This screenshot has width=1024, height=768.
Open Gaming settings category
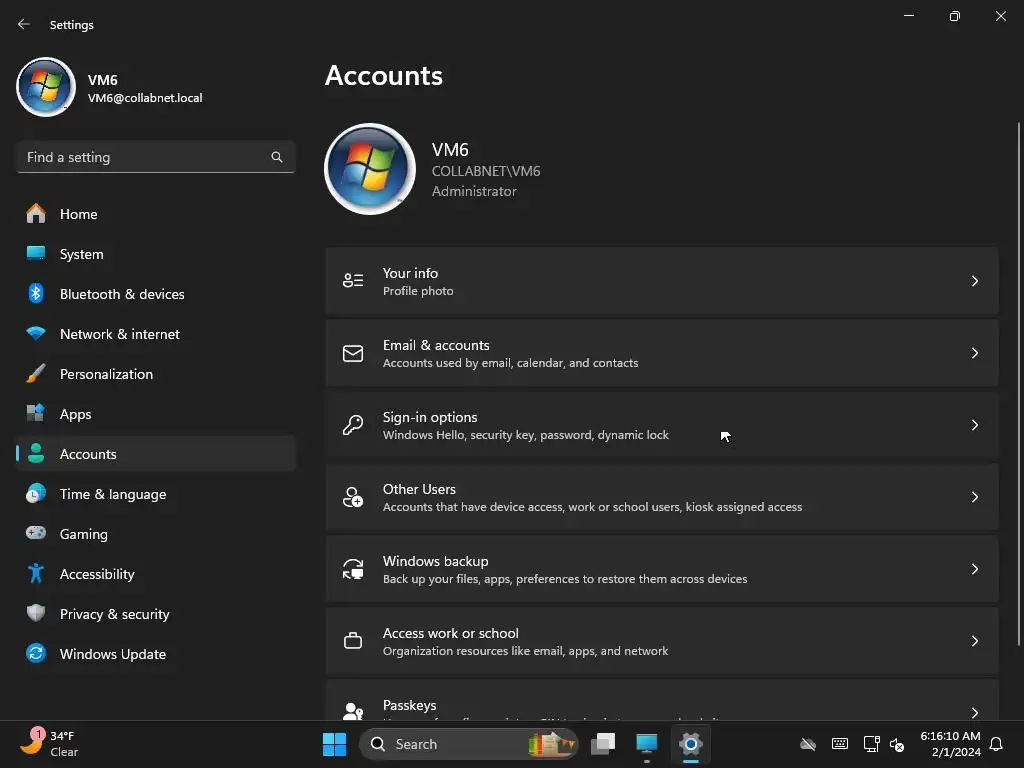[x=155, y=534]
